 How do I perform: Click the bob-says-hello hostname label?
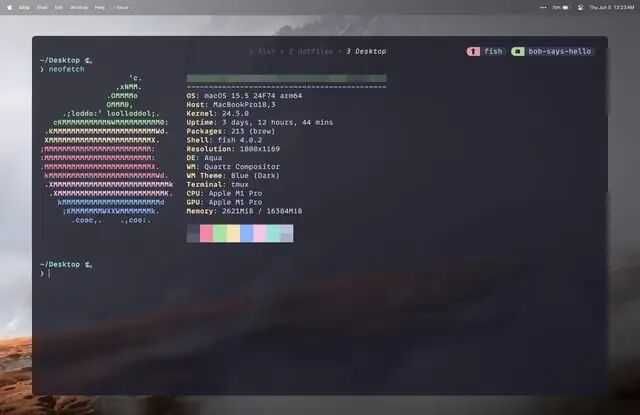[x=560, y=51]
